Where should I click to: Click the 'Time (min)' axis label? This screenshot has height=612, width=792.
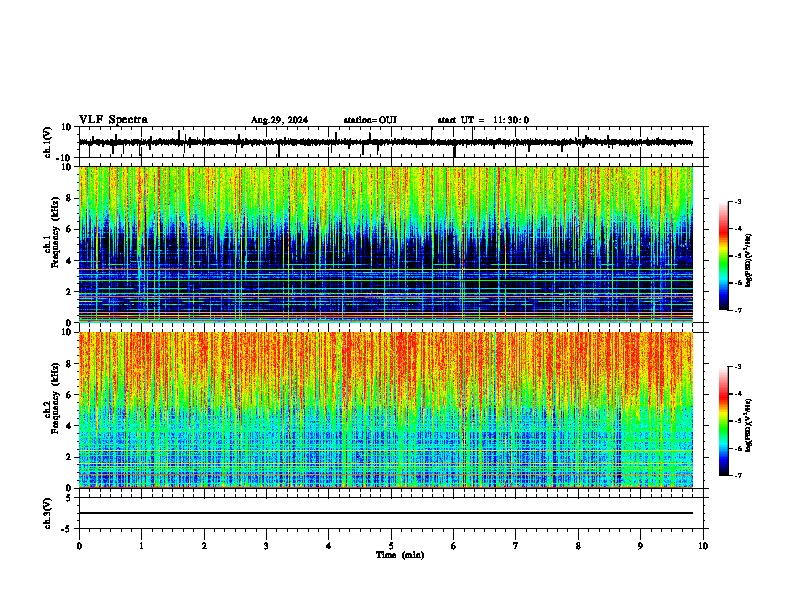click(x=400, y=555)
